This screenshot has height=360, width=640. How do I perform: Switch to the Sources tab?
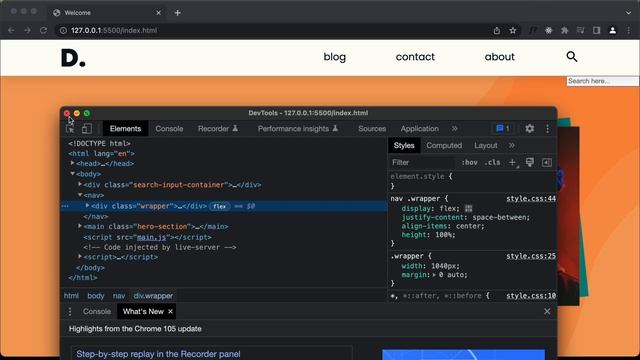(x=372, y=129)
